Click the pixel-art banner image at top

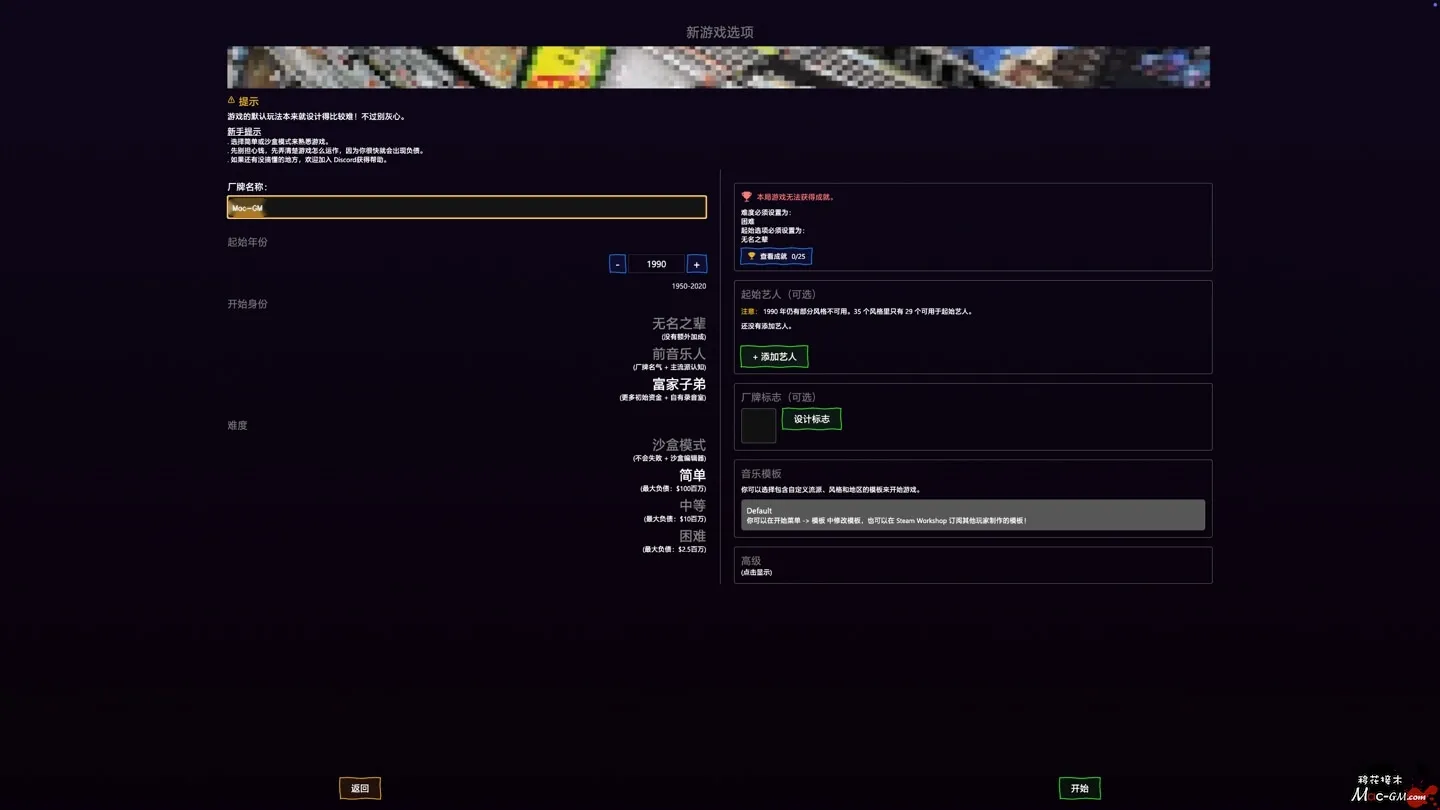click(x=718, y=67)
